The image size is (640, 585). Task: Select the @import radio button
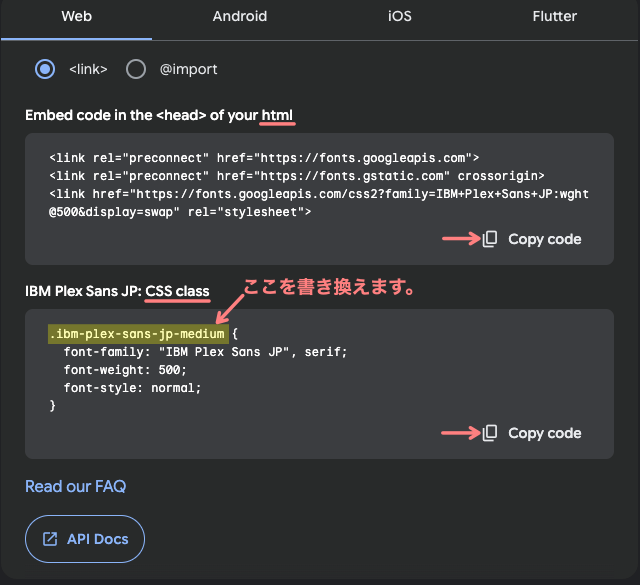pos(136,69)
